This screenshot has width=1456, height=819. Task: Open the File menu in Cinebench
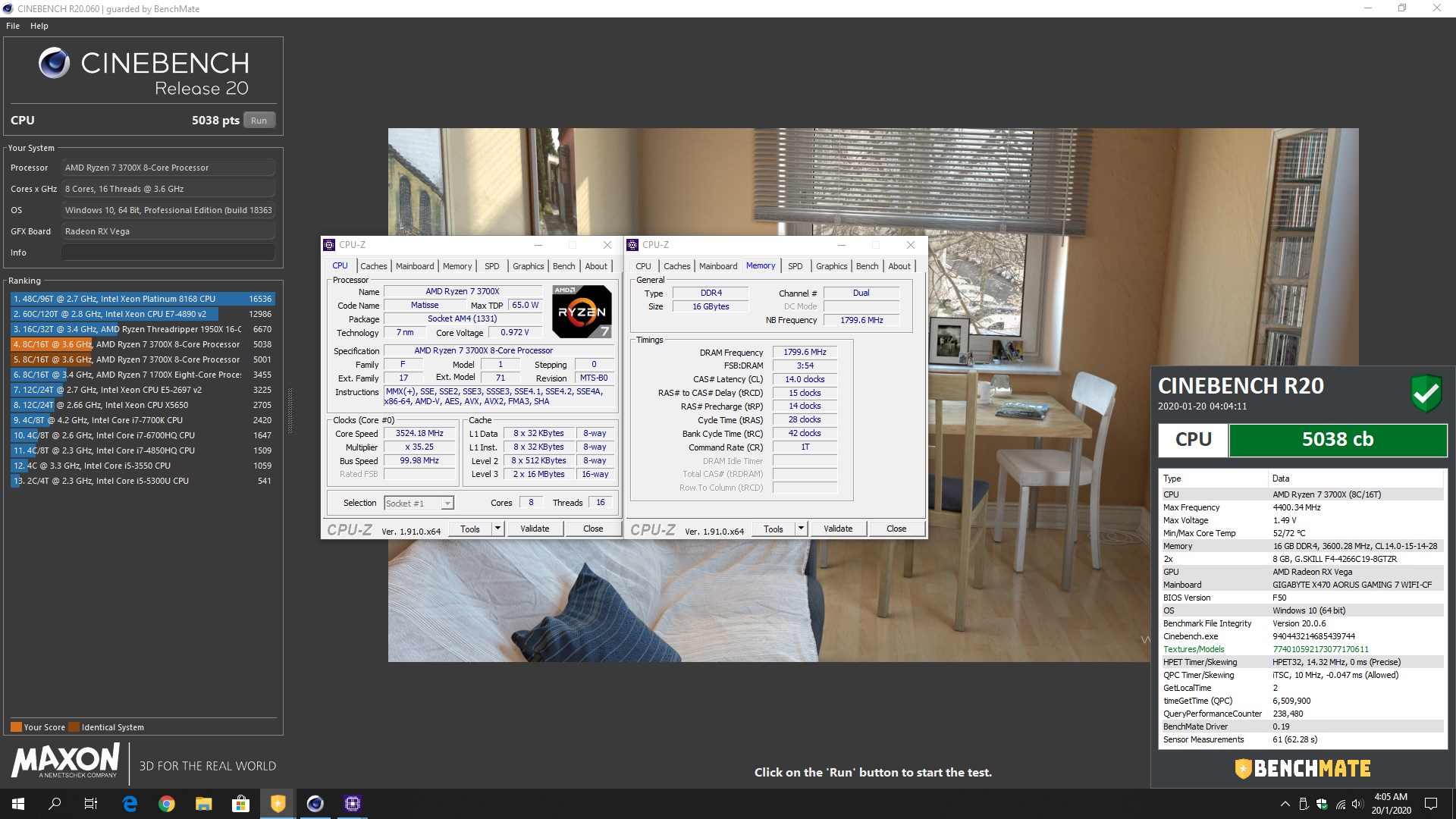pyautogui.click(x=13, y=26)
